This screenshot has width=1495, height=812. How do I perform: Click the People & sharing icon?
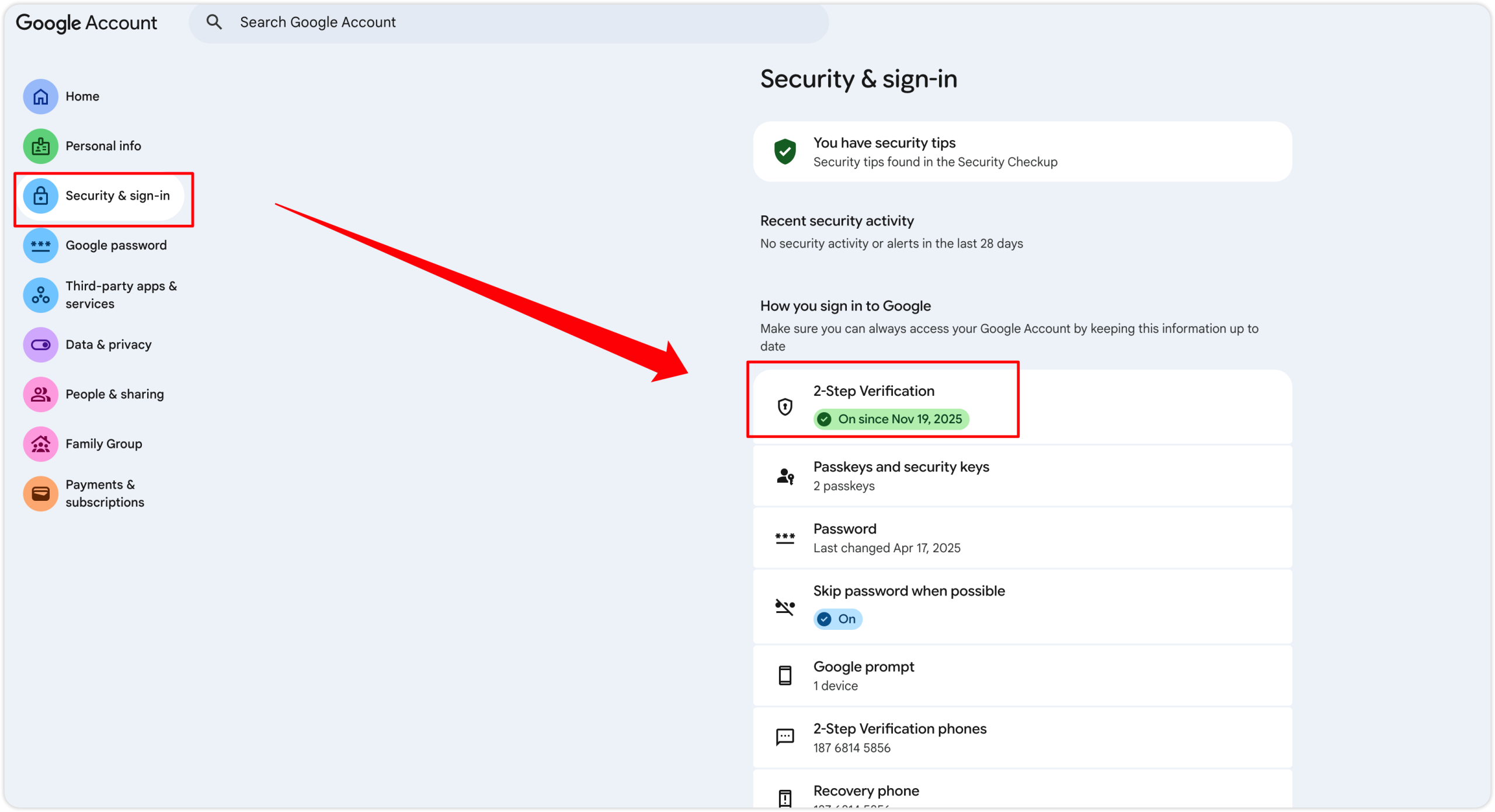point(40,394)
